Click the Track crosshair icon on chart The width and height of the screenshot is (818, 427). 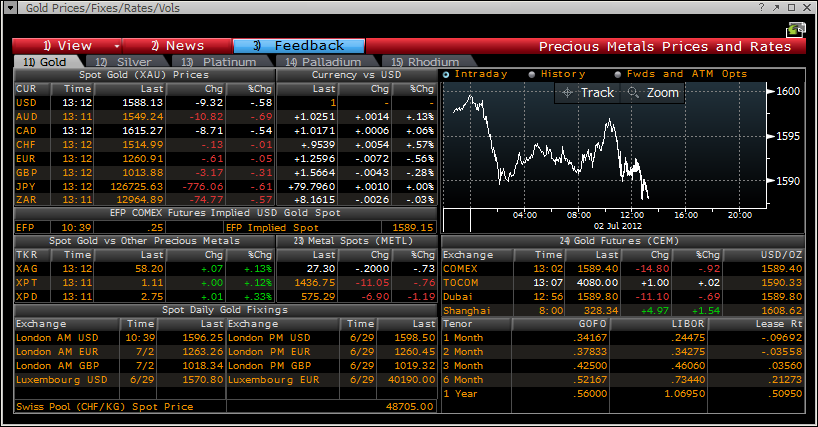pos(568,93)
